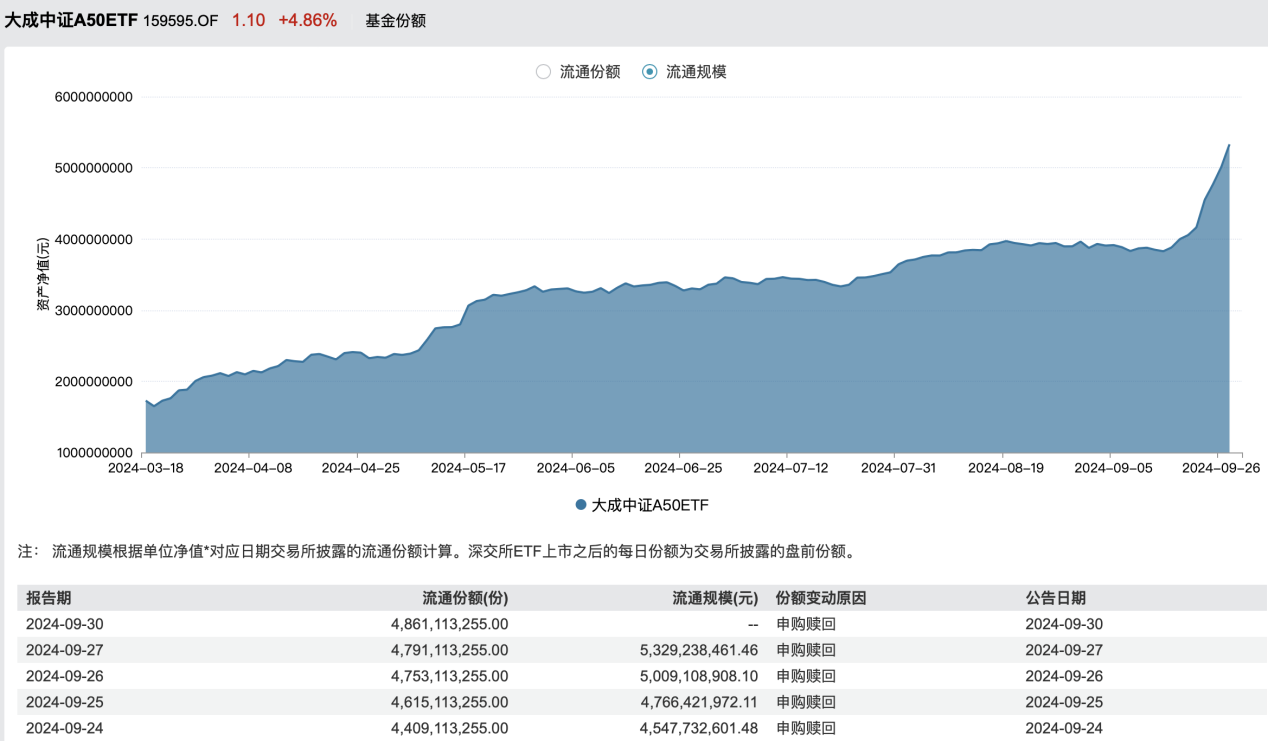Click scale value 5,329,238,461.46
This screenshot has width=1268, height=741.
coord(699,650)
